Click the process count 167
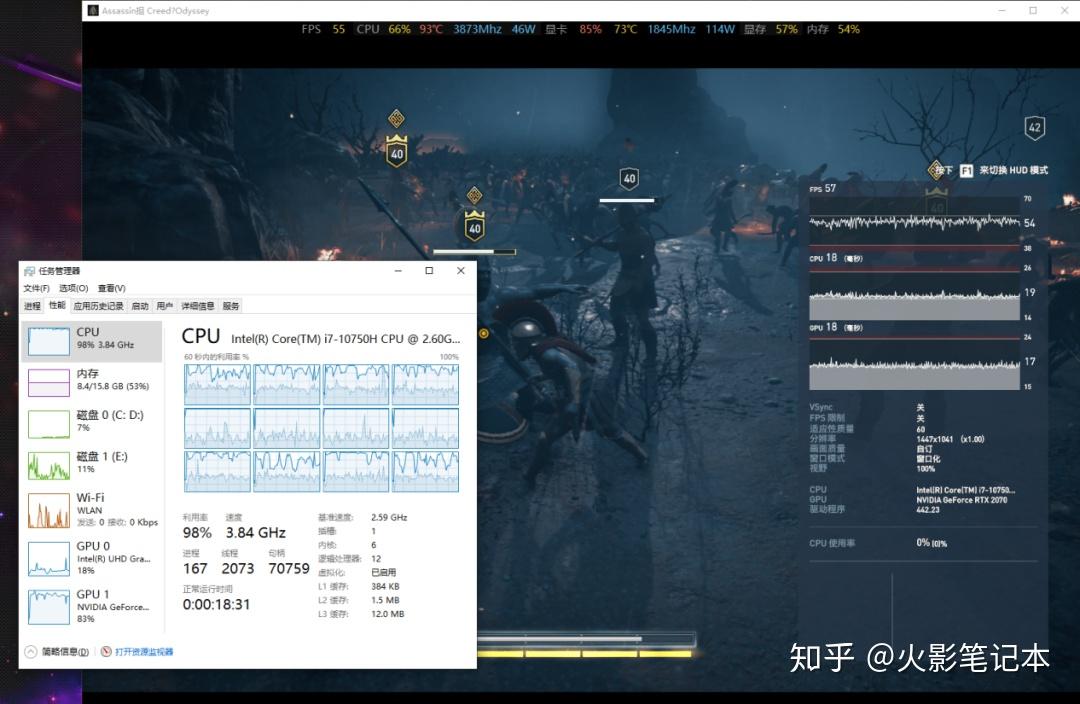Screen dimensions: 1080x704 click(x=195, y=568)
